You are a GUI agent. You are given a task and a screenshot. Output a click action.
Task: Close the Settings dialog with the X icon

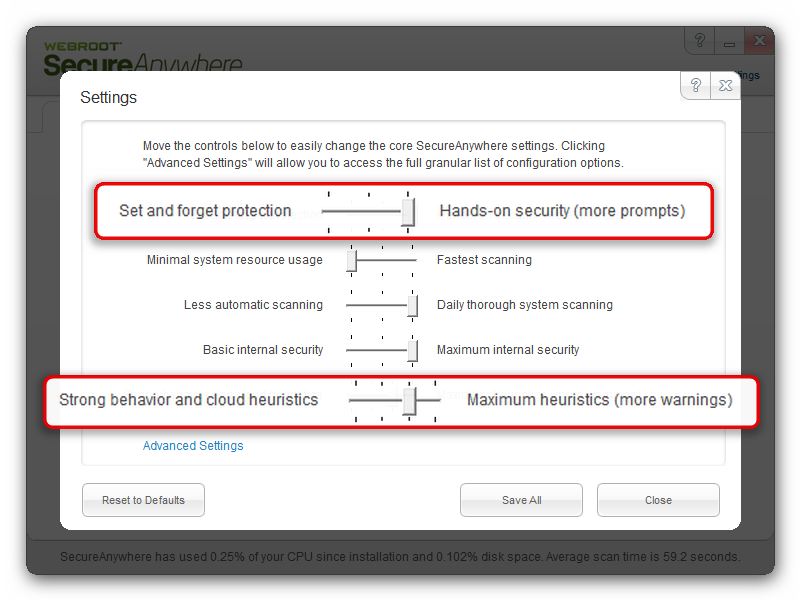(x=725, y=86)
